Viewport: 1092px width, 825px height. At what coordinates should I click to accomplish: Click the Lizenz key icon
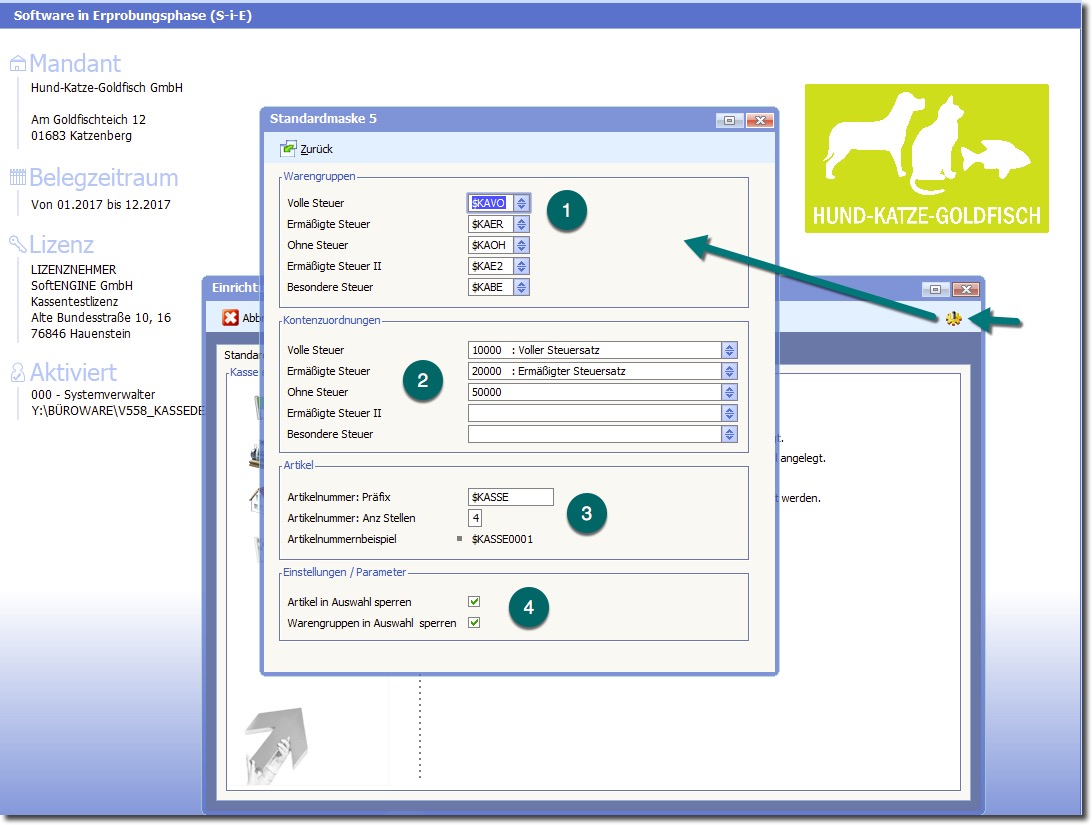pos(17,244)
